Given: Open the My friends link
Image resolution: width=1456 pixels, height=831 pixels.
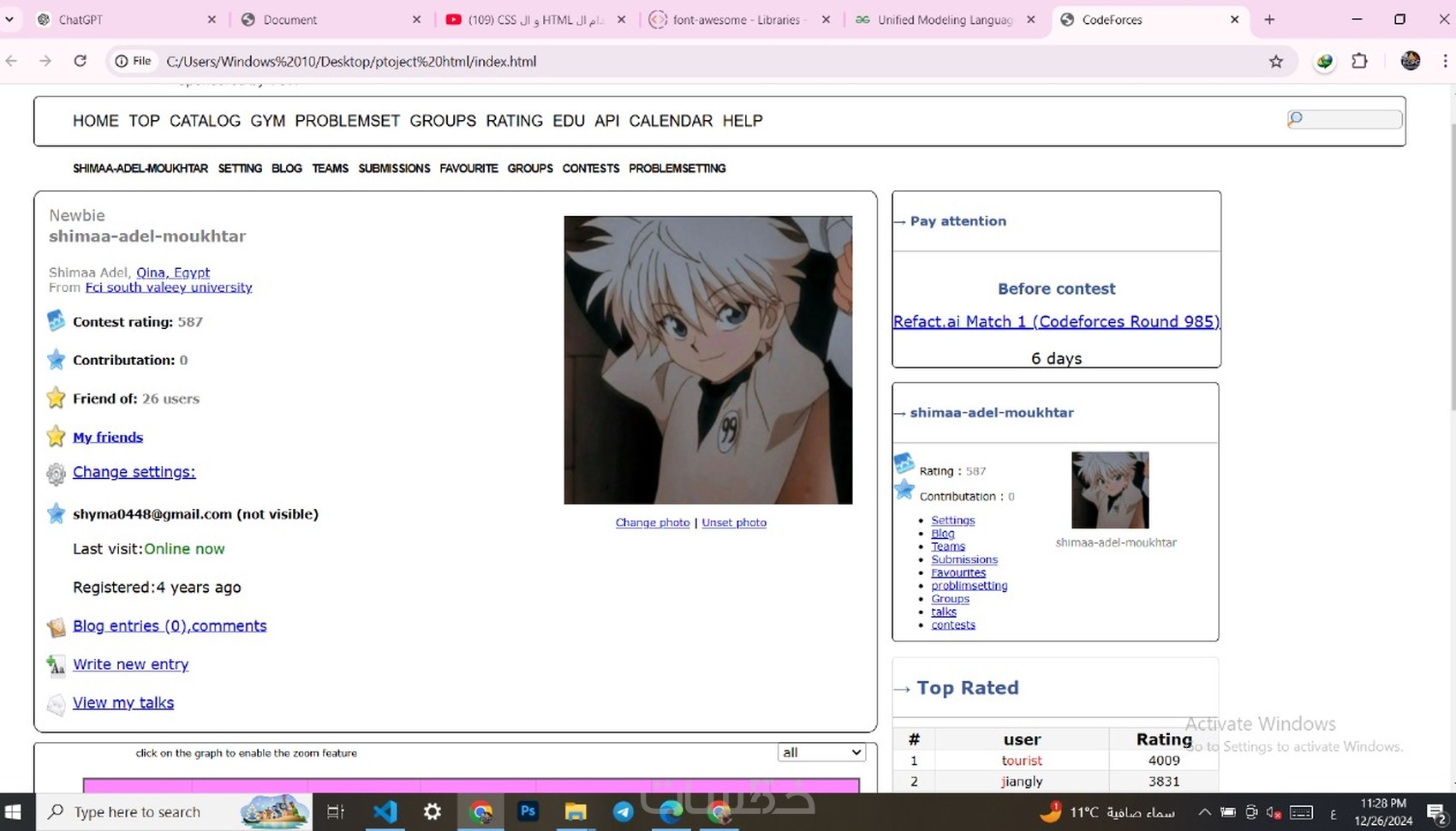Looking at the screenshot, I should (x=108, y=437).
